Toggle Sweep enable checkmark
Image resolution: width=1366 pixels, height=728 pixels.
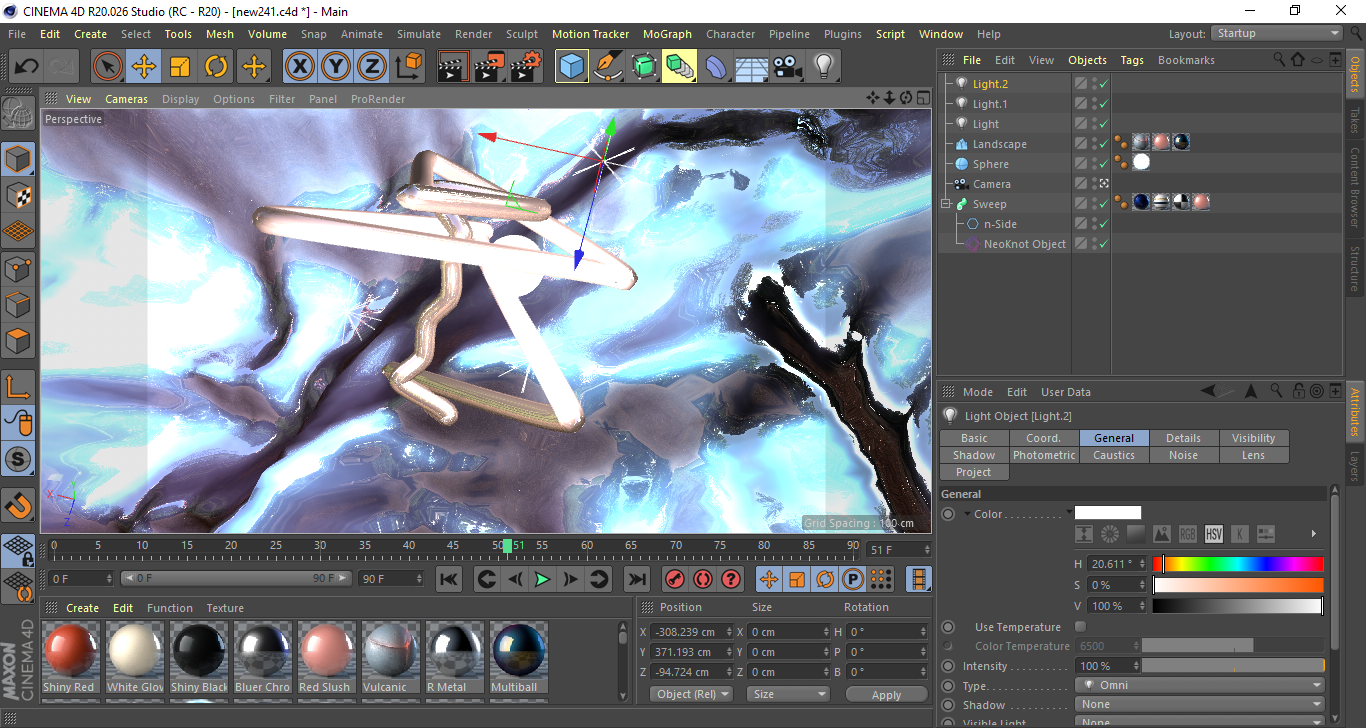coord(1103,204)
